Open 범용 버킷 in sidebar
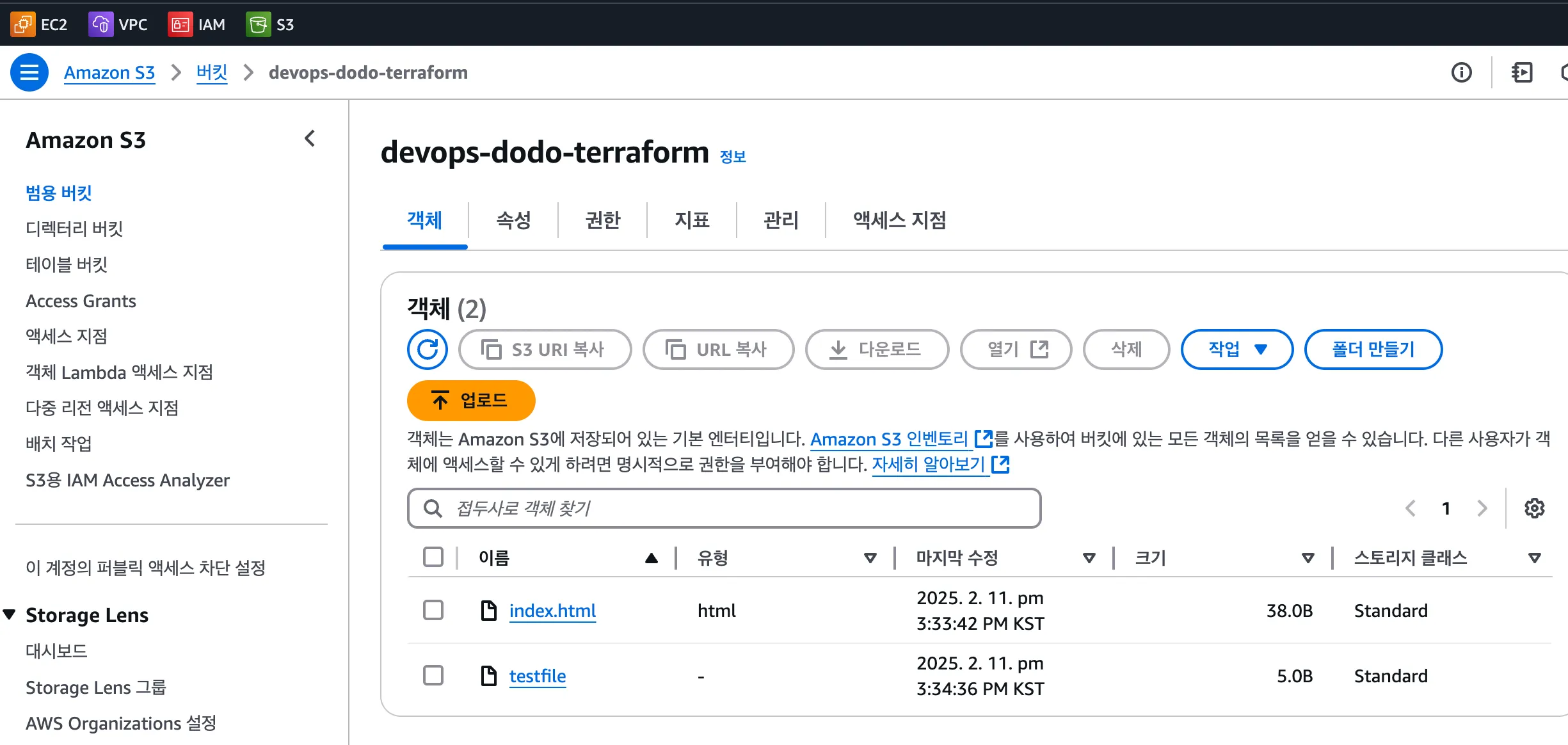This screenshot has width=1568, height=745. click(59, 193)
